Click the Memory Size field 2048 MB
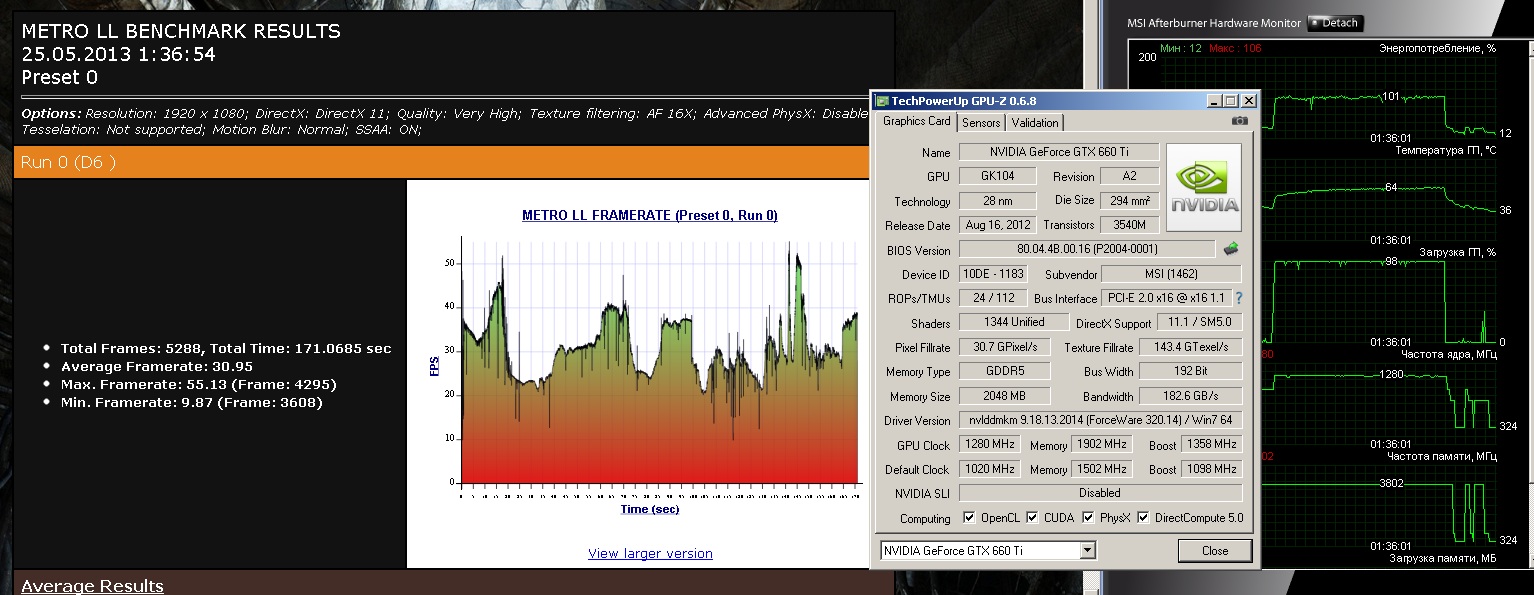Viewport: 1534px width, 595px height. pyautogui.click(x=1005, y=396)
